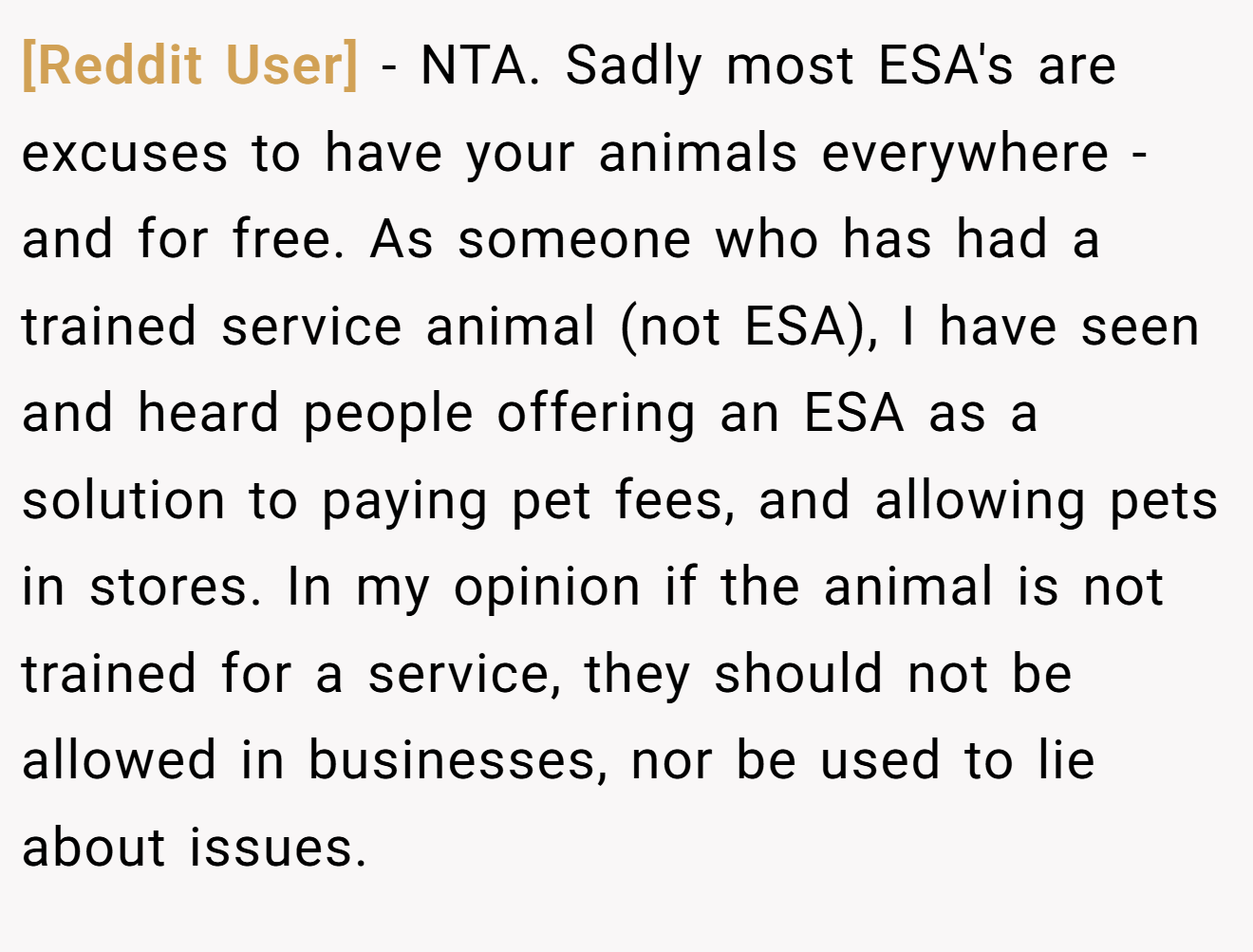Click the word "NTA" in the comment
This screenshot has height=952, width=1253.
coord(473,65)
